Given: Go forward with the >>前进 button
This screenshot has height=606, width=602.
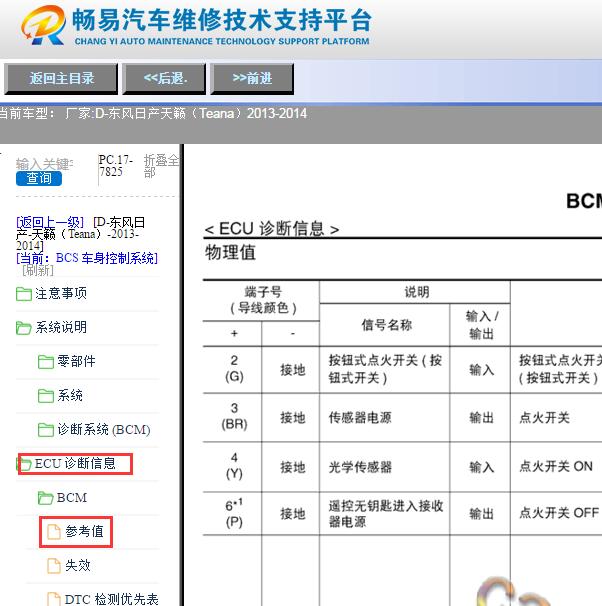Looking at the screenshot, I should (x=252, y=79).
